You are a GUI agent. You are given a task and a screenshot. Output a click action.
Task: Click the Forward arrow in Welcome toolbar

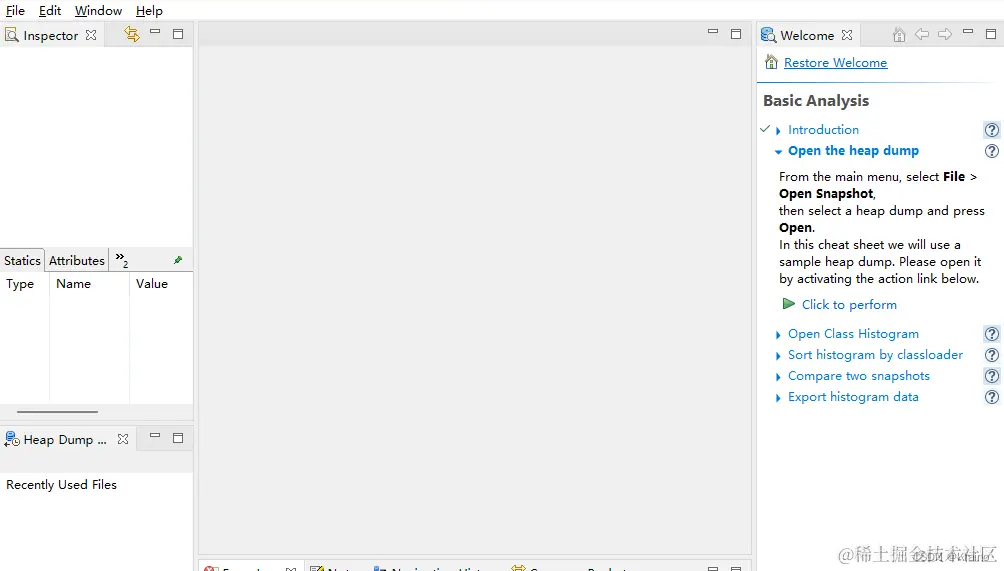point(945,34)
